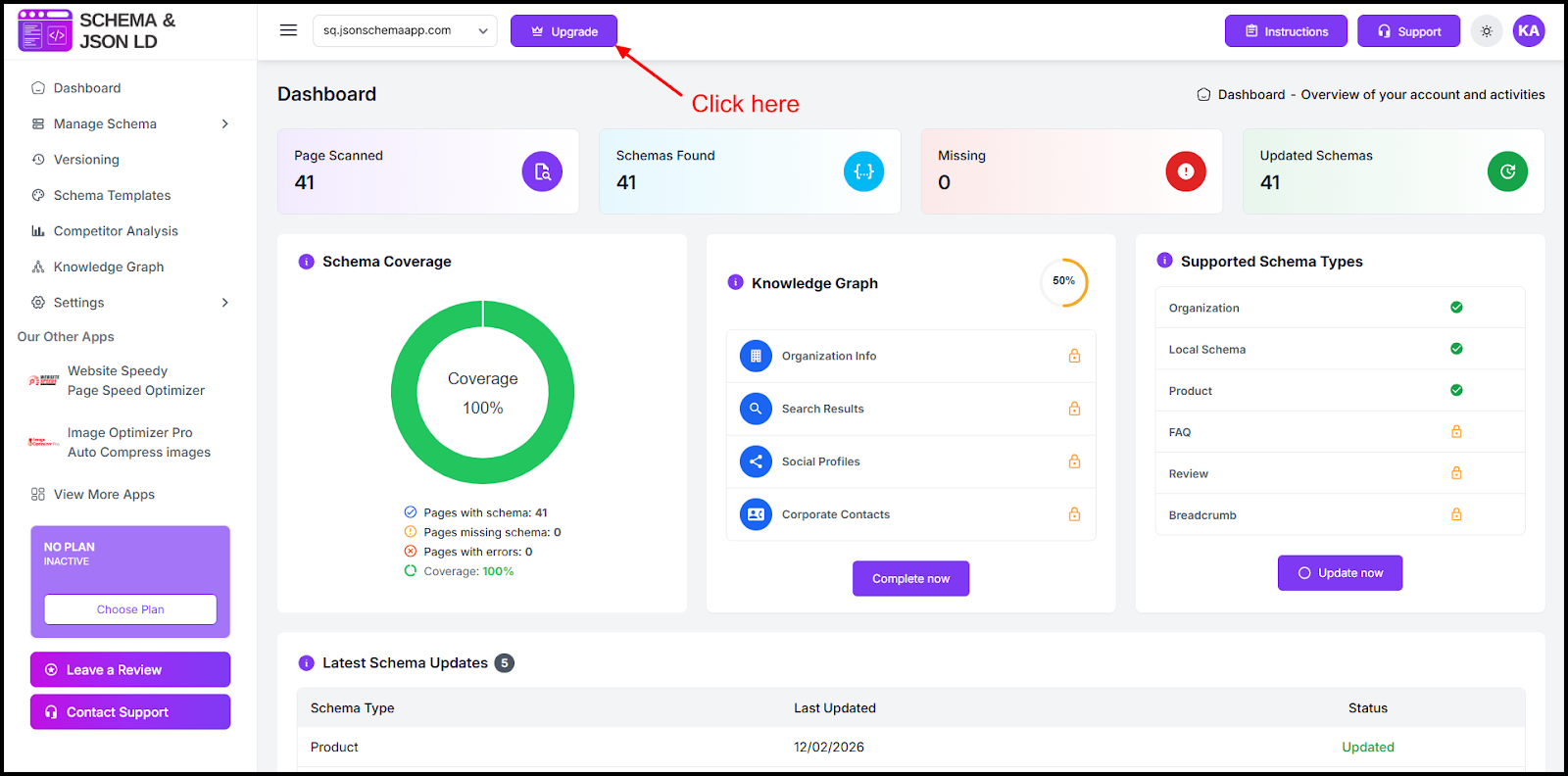The width and height of the screenshot is (1568, 776).
Task: Click the Social Profiles share icon
Action: 756,461
